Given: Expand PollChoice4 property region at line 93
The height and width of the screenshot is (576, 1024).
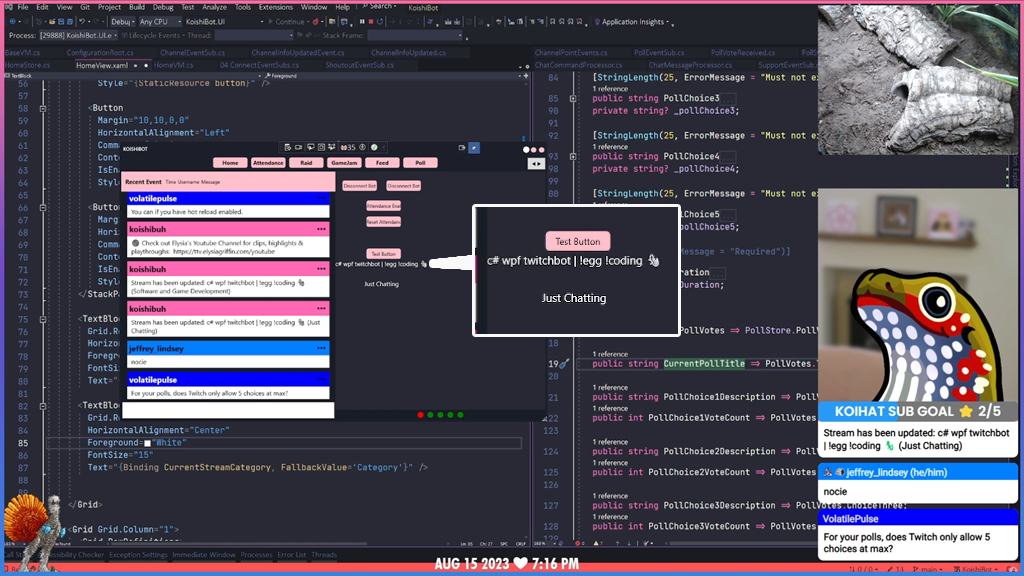Looking at the screenshot, I should tap(573, 157).
